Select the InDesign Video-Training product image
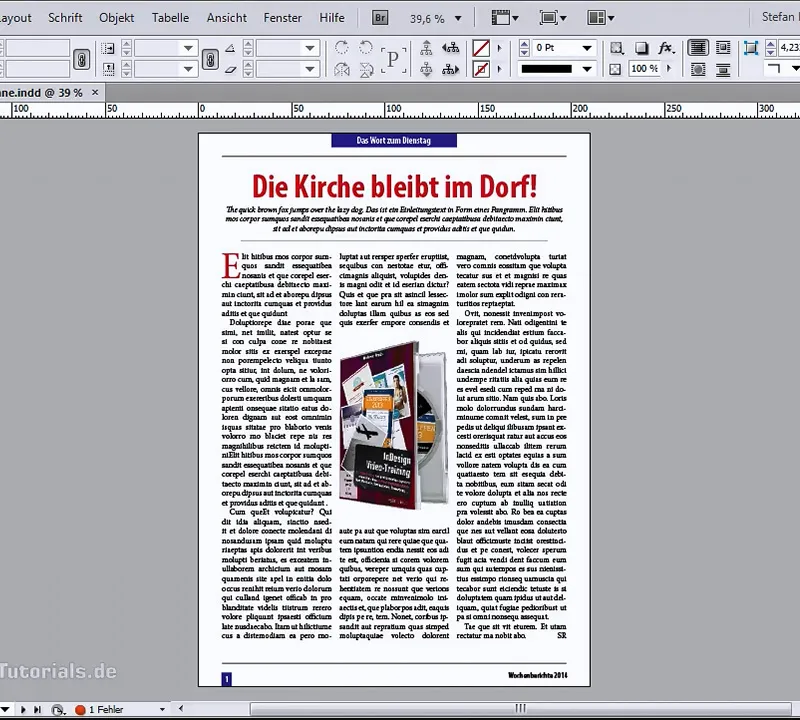Viewport: 800px width, 720px height. [394, 425]
